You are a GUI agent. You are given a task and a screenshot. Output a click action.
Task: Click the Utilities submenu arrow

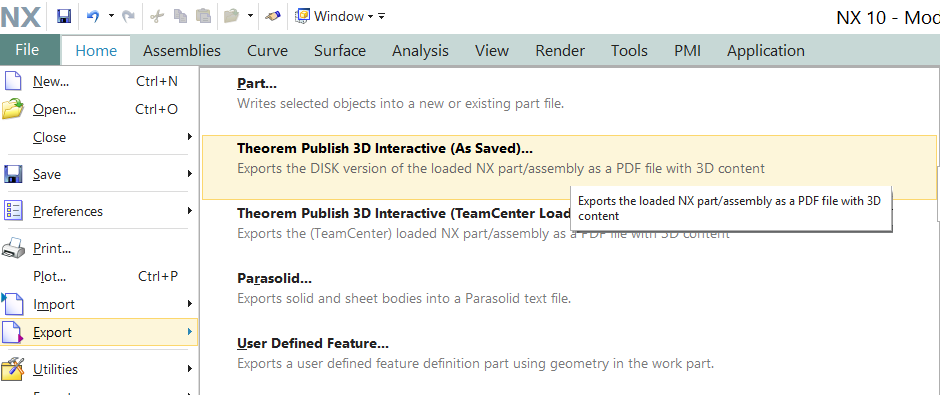pos(189,369)
